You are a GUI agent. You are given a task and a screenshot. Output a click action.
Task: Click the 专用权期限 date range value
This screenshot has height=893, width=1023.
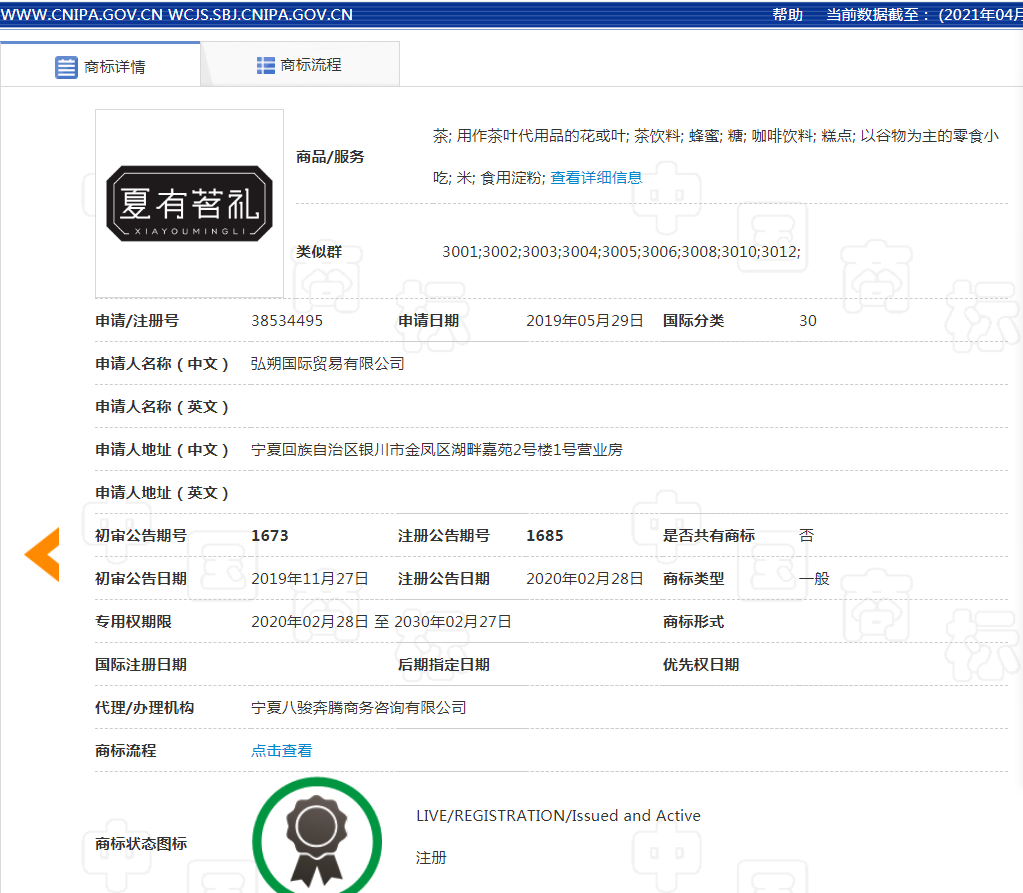[x=381, y=622]
